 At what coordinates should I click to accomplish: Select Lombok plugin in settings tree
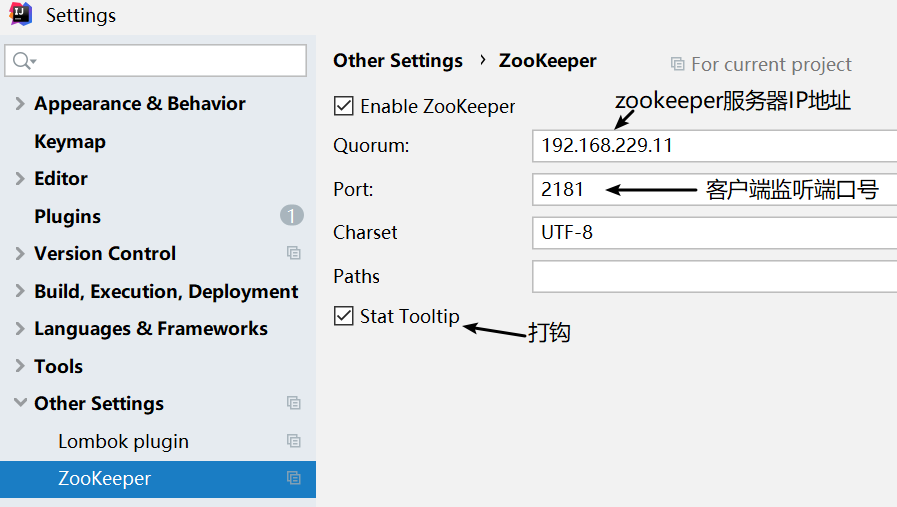[123, 441]
